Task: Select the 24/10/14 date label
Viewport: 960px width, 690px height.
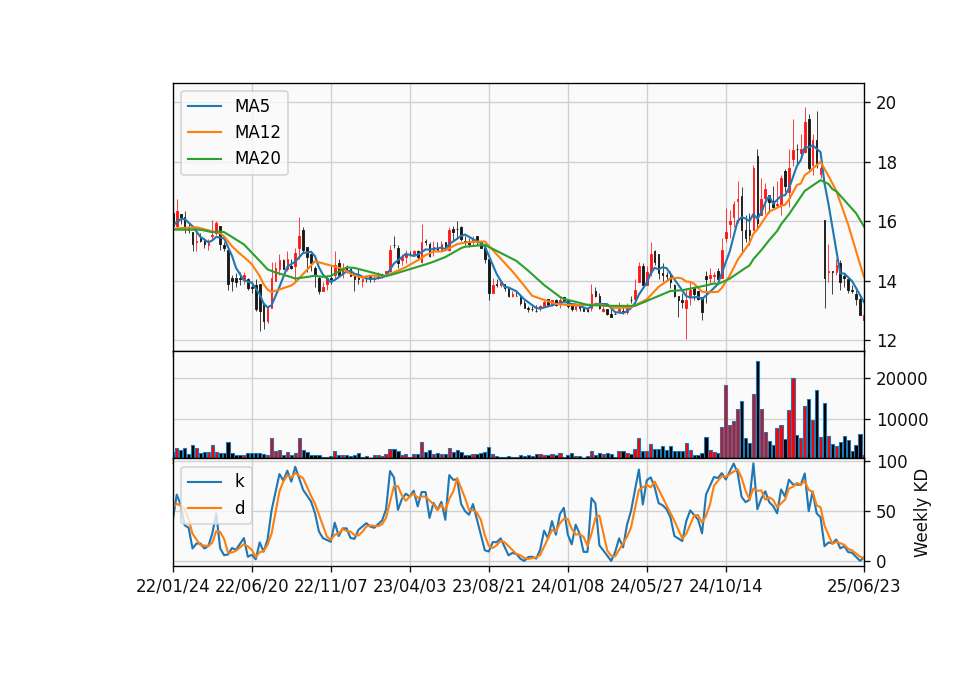Action: 726,586
